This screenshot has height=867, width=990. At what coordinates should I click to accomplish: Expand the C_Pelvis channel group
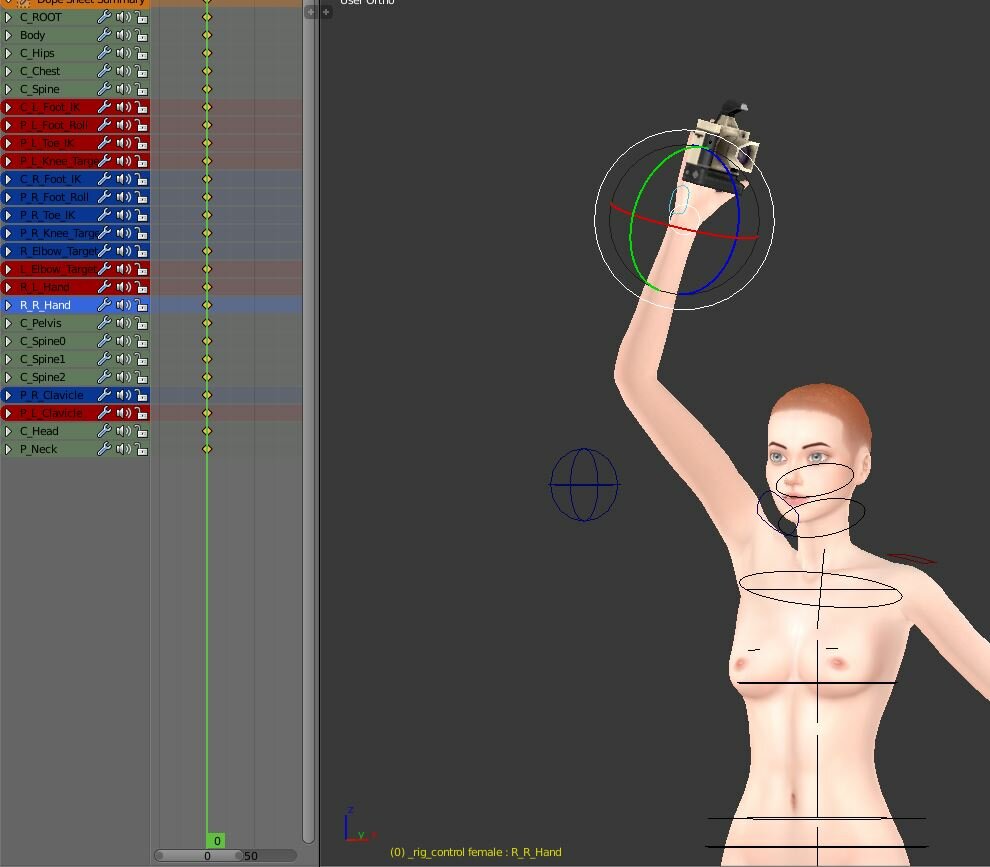[8, 323]
